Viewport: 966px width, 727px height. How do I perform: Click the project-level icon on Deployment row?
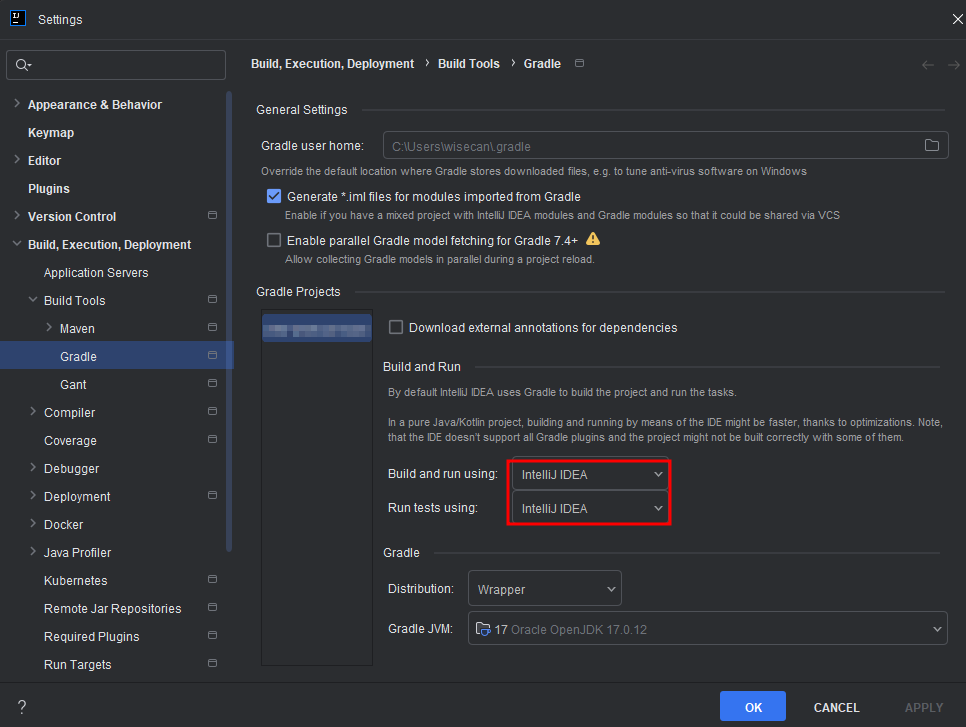point(213,495)
